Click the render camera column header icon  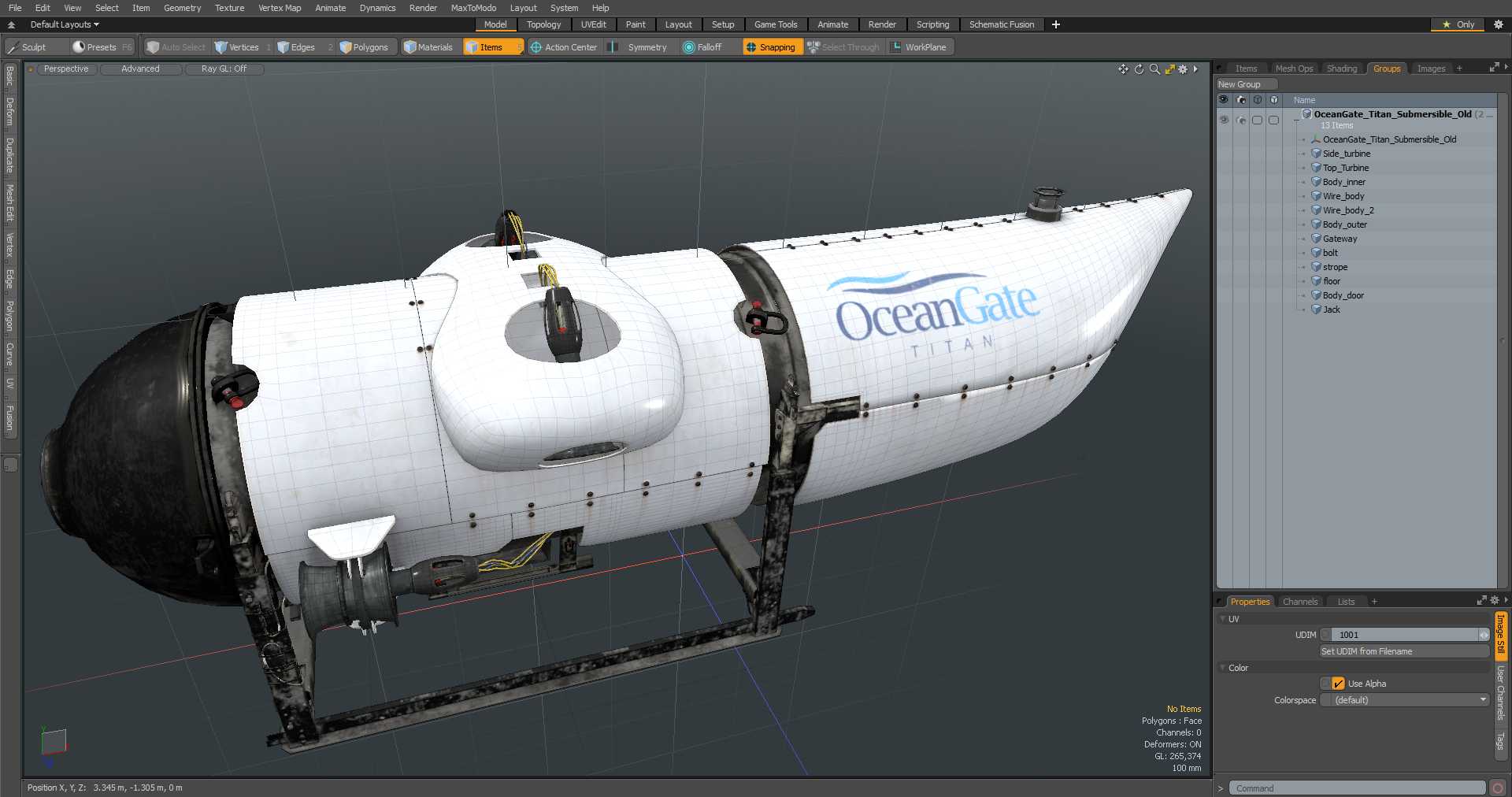point(1241,100)
